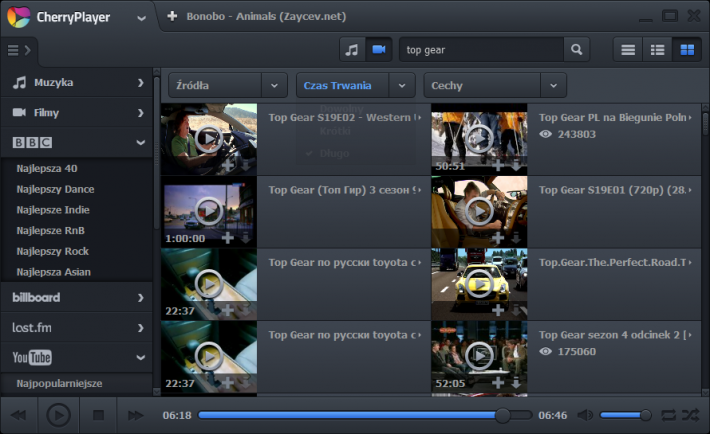Switch search to video mode
This screenshot has height=434, width=710.
379,49
